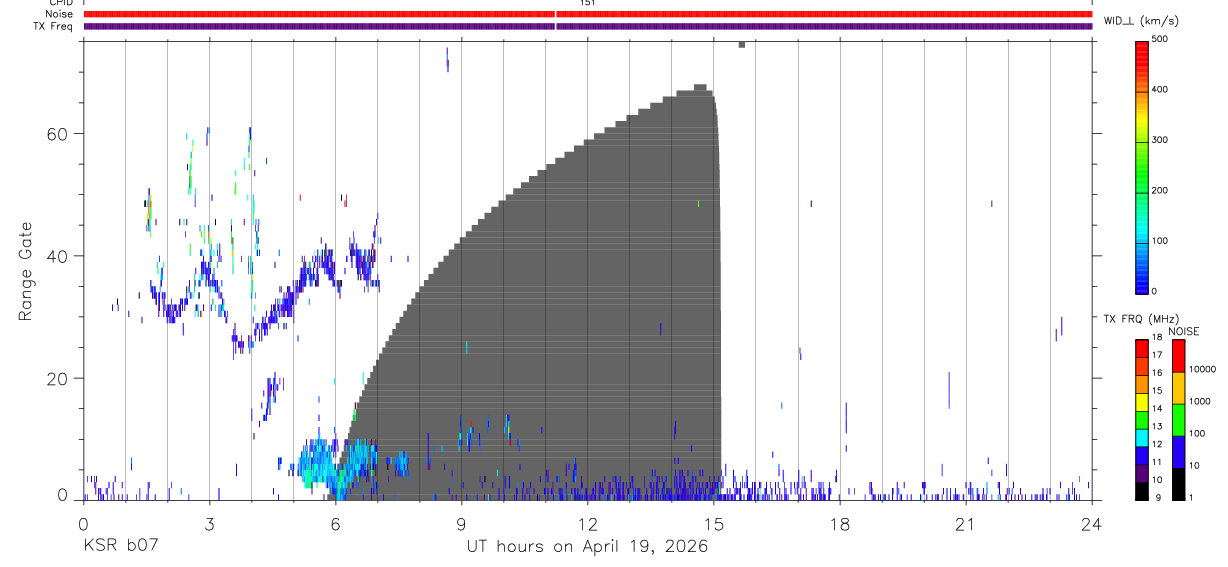The width and height of the screenshot is (1228, 567).
Task: Click the '500' tick on the width colorbar
Action: [1161, 39]
